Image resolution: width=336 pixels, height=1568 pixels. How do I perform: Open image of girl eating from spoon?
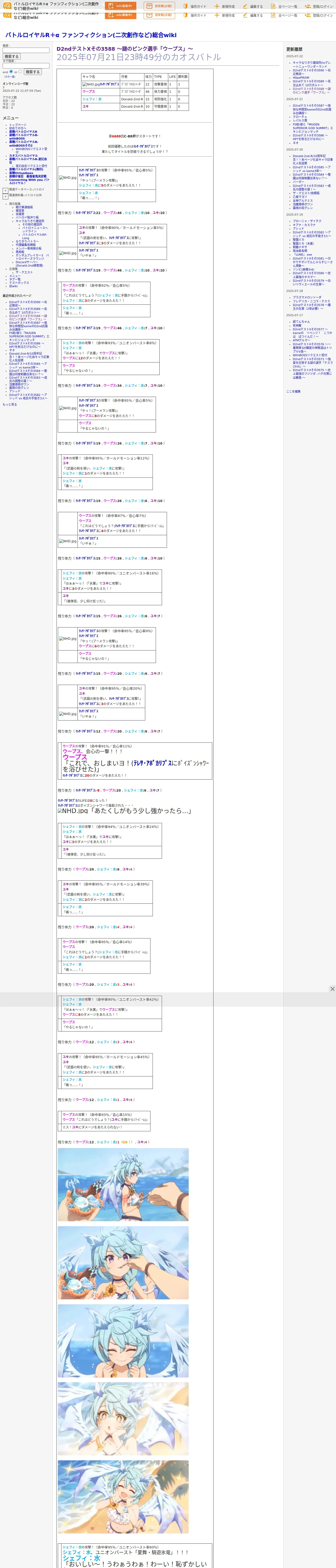coord(123,1263)
